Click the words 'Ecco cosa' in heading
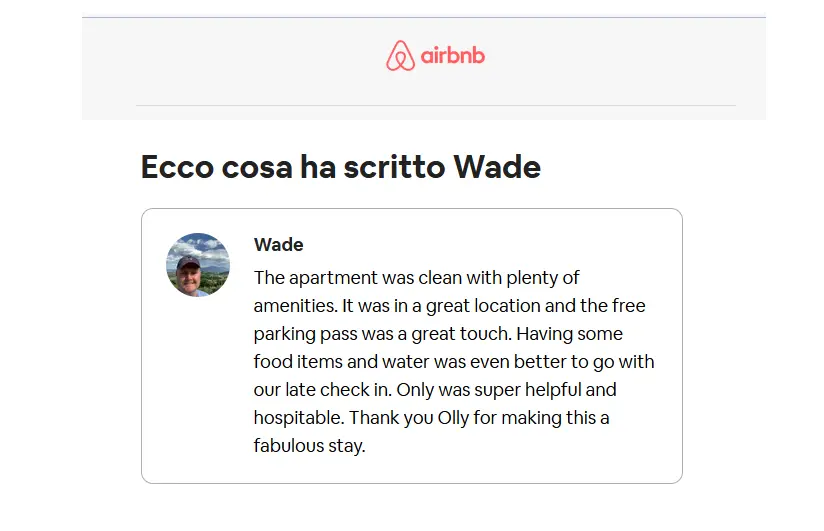 click(x=217, y=167)
